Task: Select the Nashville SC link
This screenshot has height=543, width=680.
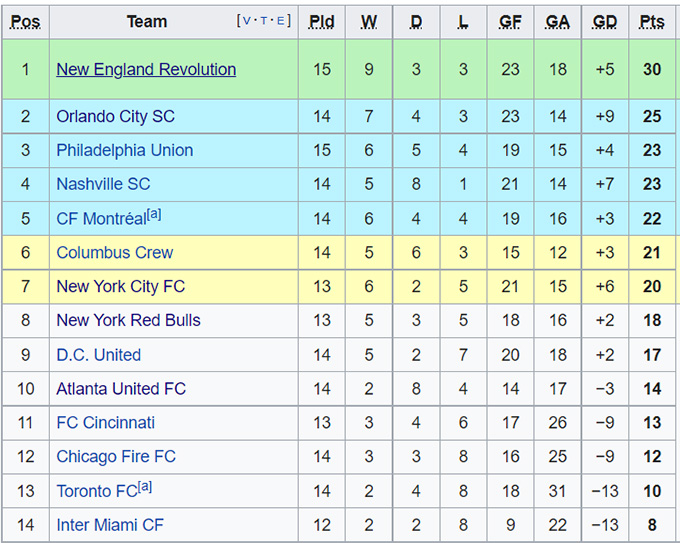Action: coord(103,184)
